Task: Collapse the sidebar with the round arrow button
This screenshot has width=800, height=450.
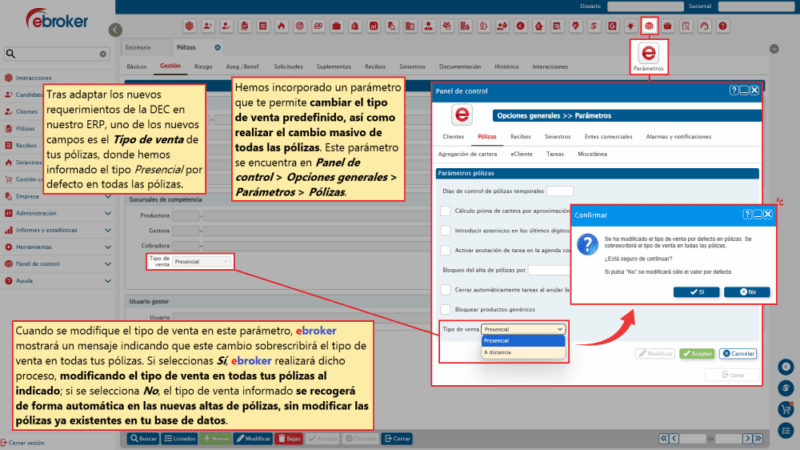Action: click(115, 30)
